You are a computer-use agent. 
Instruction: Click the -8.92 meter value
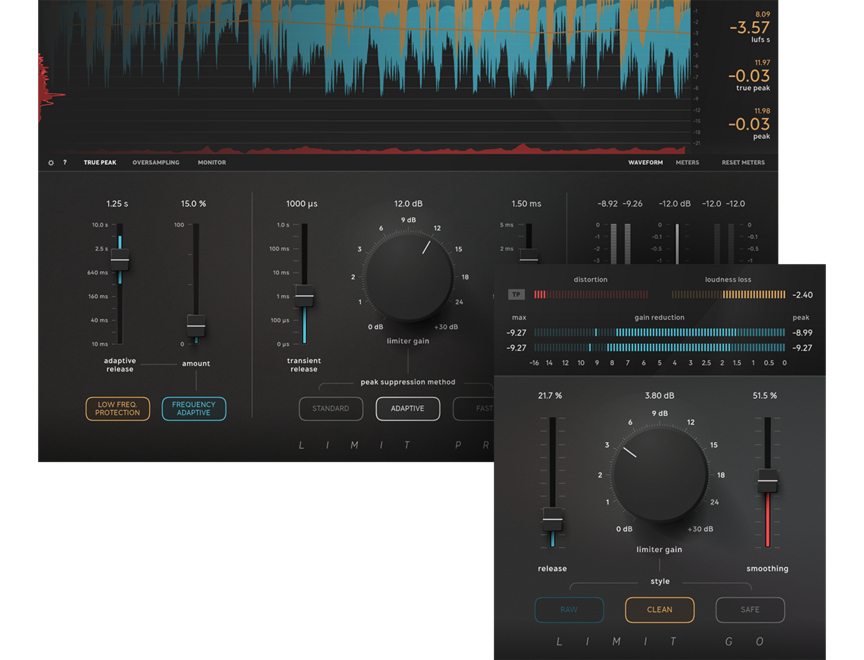pyautogui.click(x=608, y=204)
